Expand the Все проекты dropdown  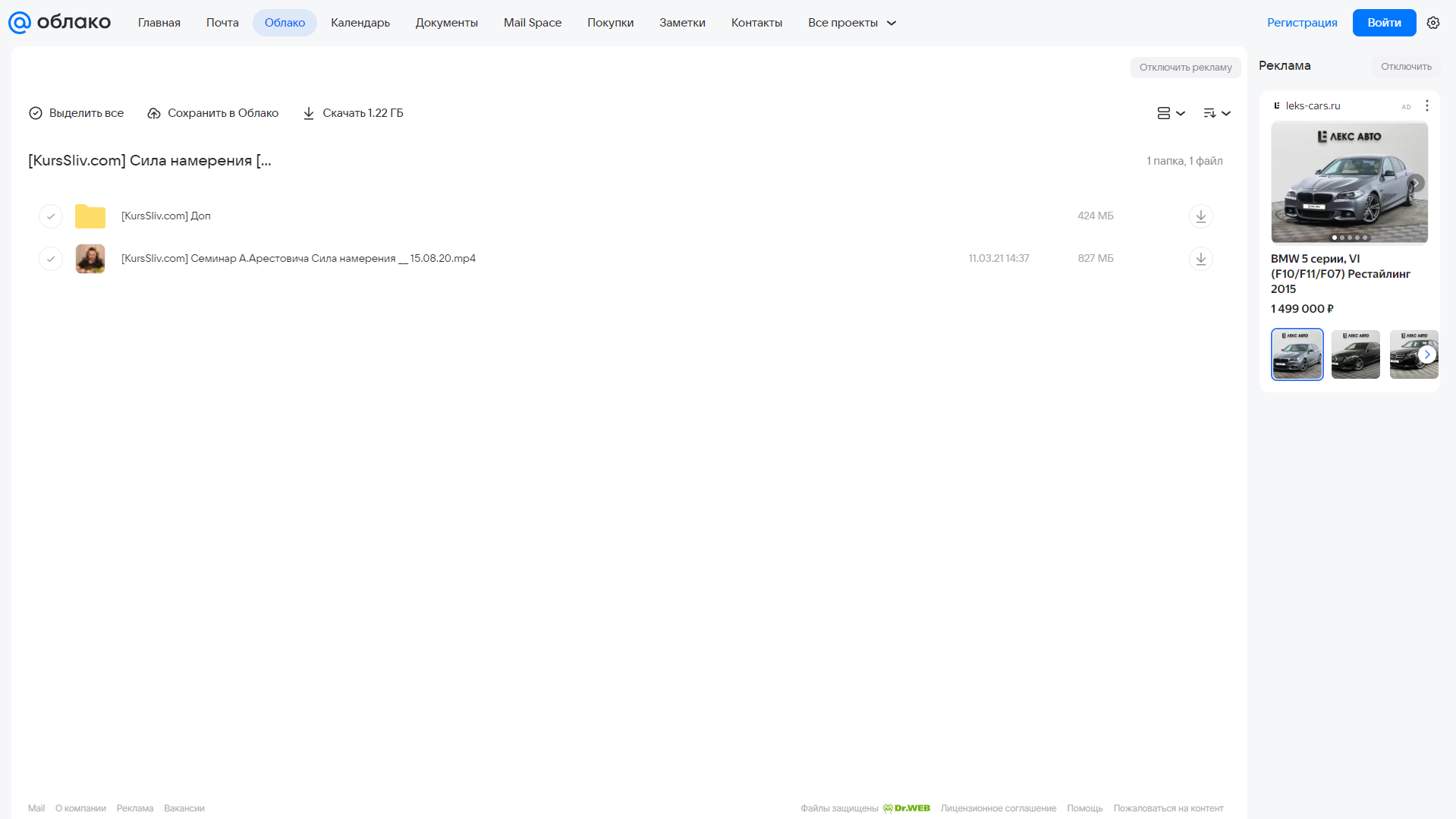[x=852, y=23]
